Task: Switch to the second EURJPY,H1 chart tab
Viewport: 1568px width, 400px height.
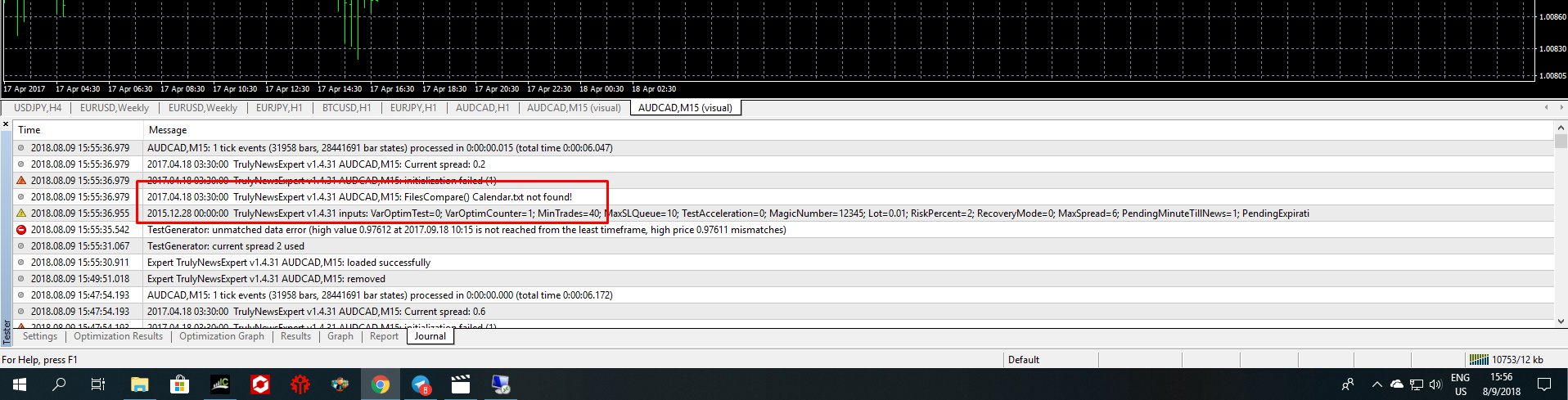Action: 413,108
